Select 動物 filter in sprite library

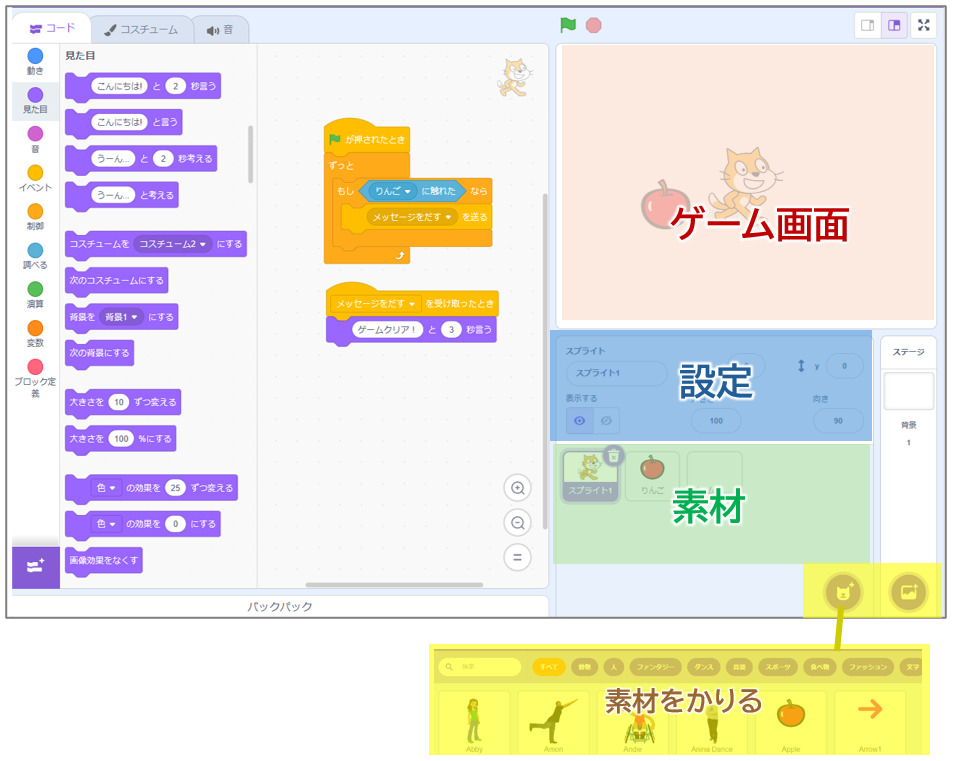[584, 667]
